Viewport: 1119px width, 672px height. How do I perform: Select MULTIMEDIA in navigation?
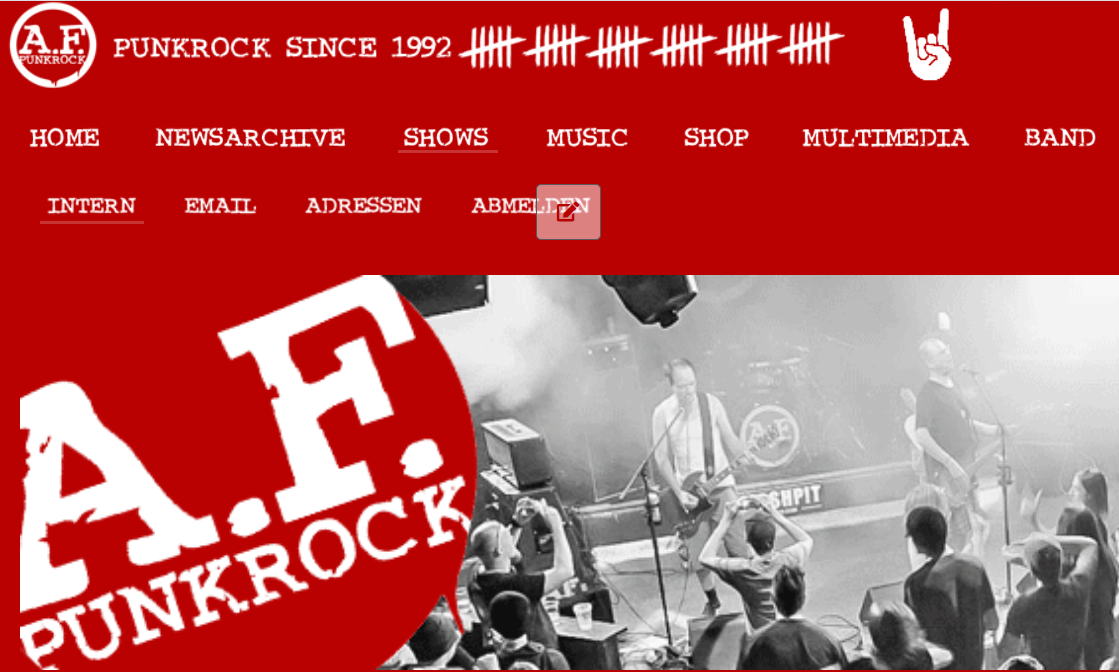(886, 137)
